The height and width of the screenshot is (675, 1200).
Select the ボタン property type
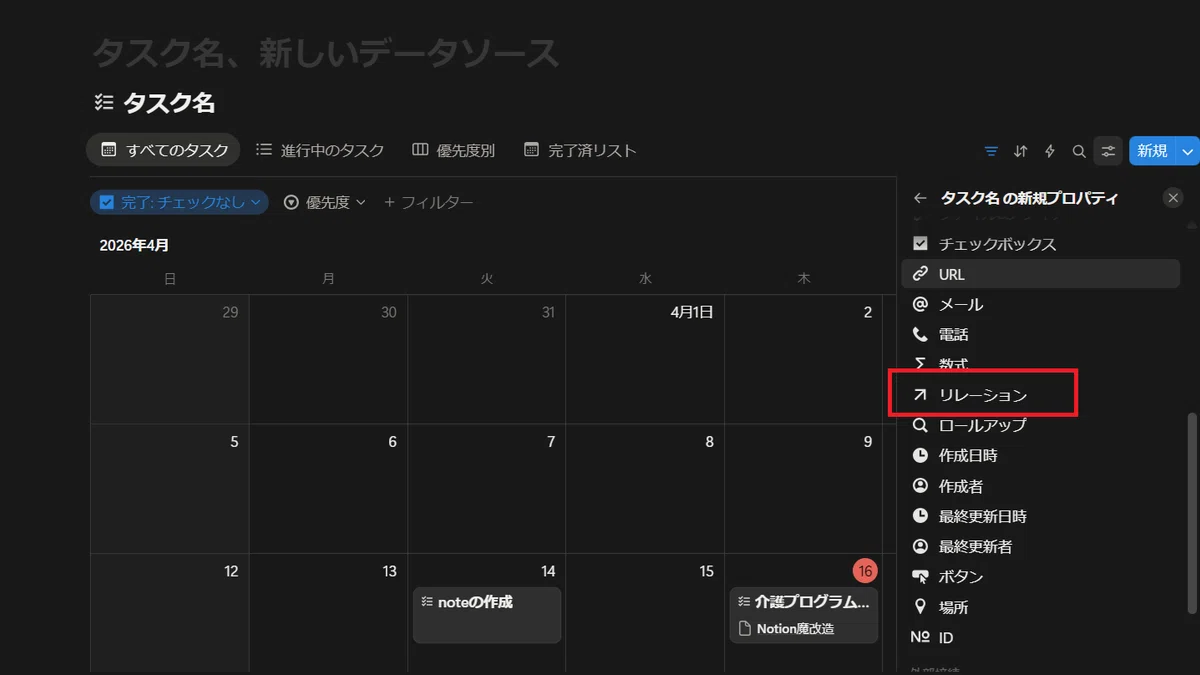pos(1040,577)
